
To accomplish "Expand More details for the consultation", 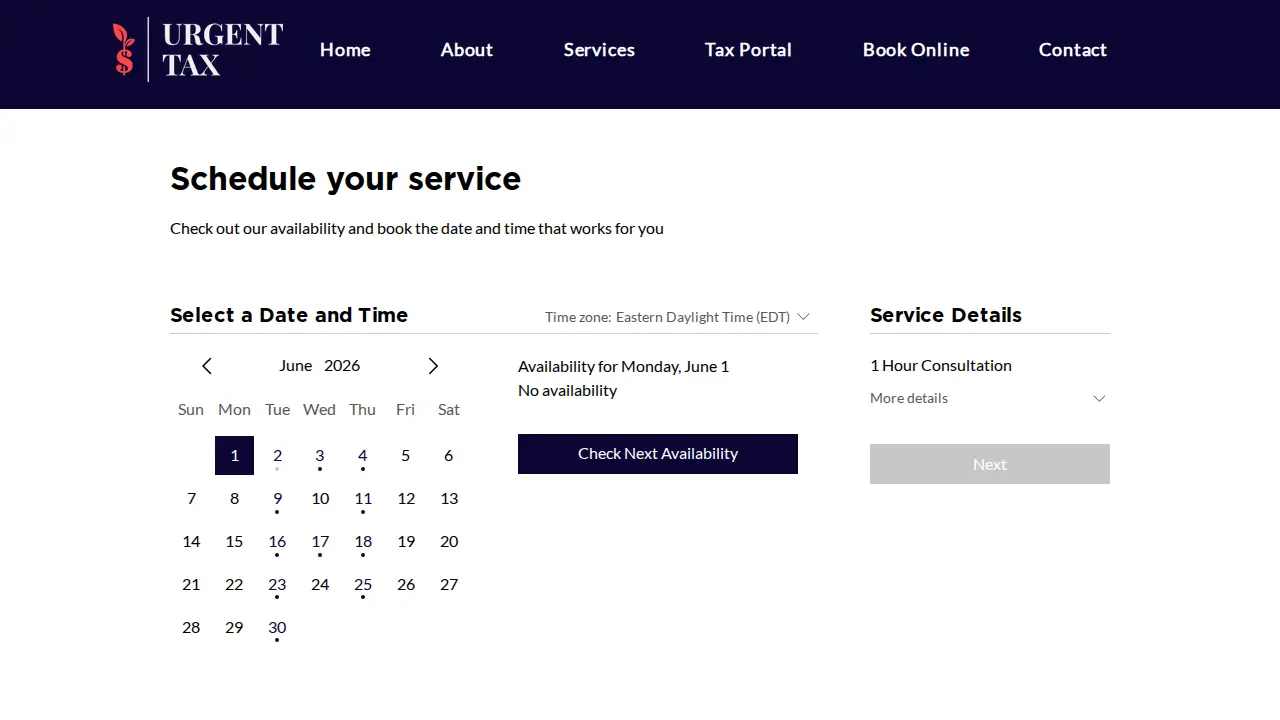I will coord(990,398).
